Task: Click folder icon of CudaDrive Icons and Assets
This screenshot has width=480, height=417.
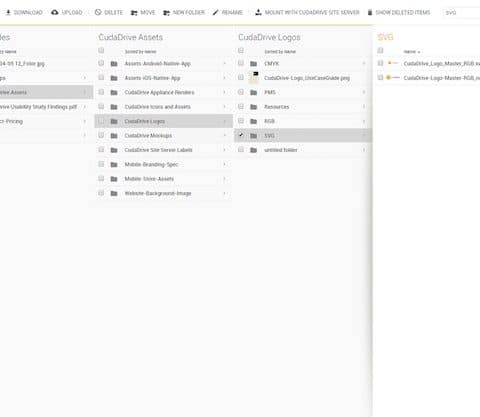Action: [x=114, y=107]
